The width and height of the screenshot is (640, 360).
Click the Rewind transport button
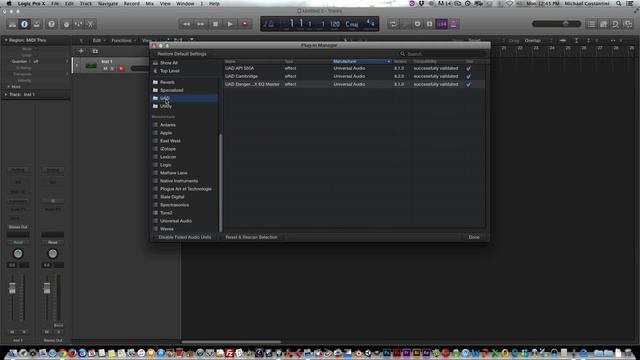tap(186, 24)
